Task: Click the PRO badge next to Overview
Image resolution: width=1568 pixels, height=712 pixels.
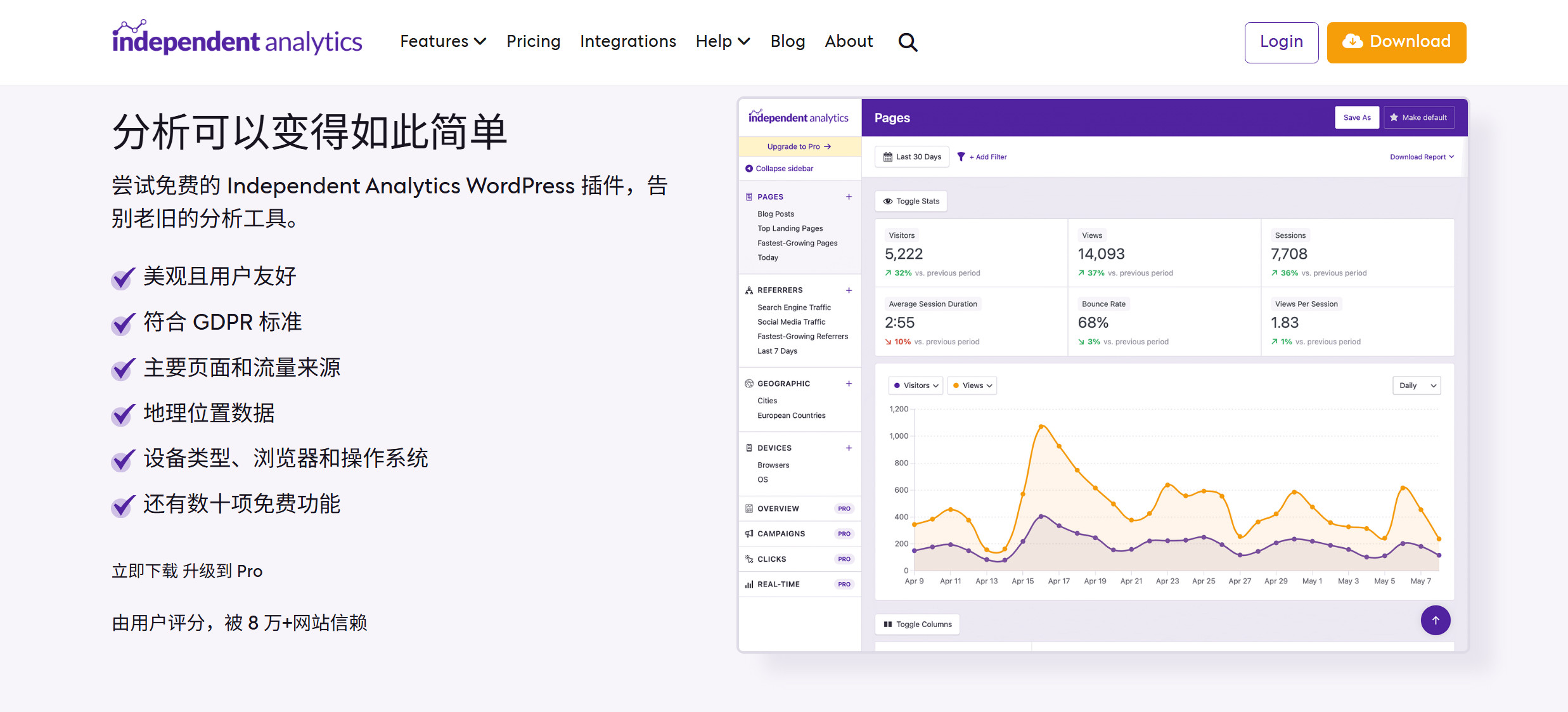Action: [844, 508]
